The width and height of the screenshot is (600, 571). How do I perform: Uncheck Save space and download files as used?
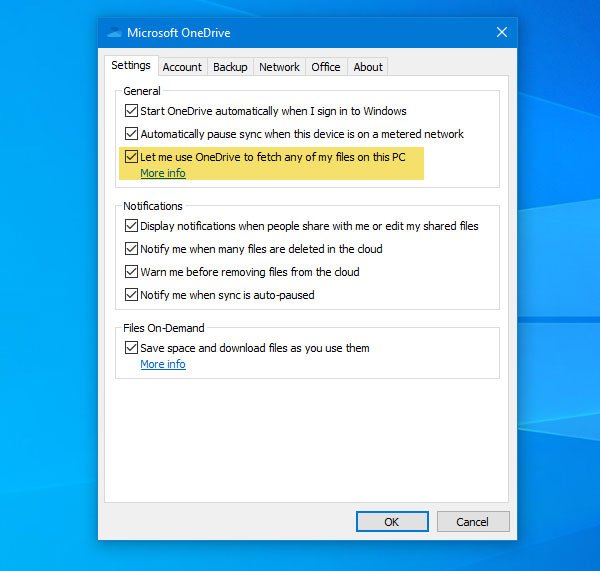pos(131,348)
